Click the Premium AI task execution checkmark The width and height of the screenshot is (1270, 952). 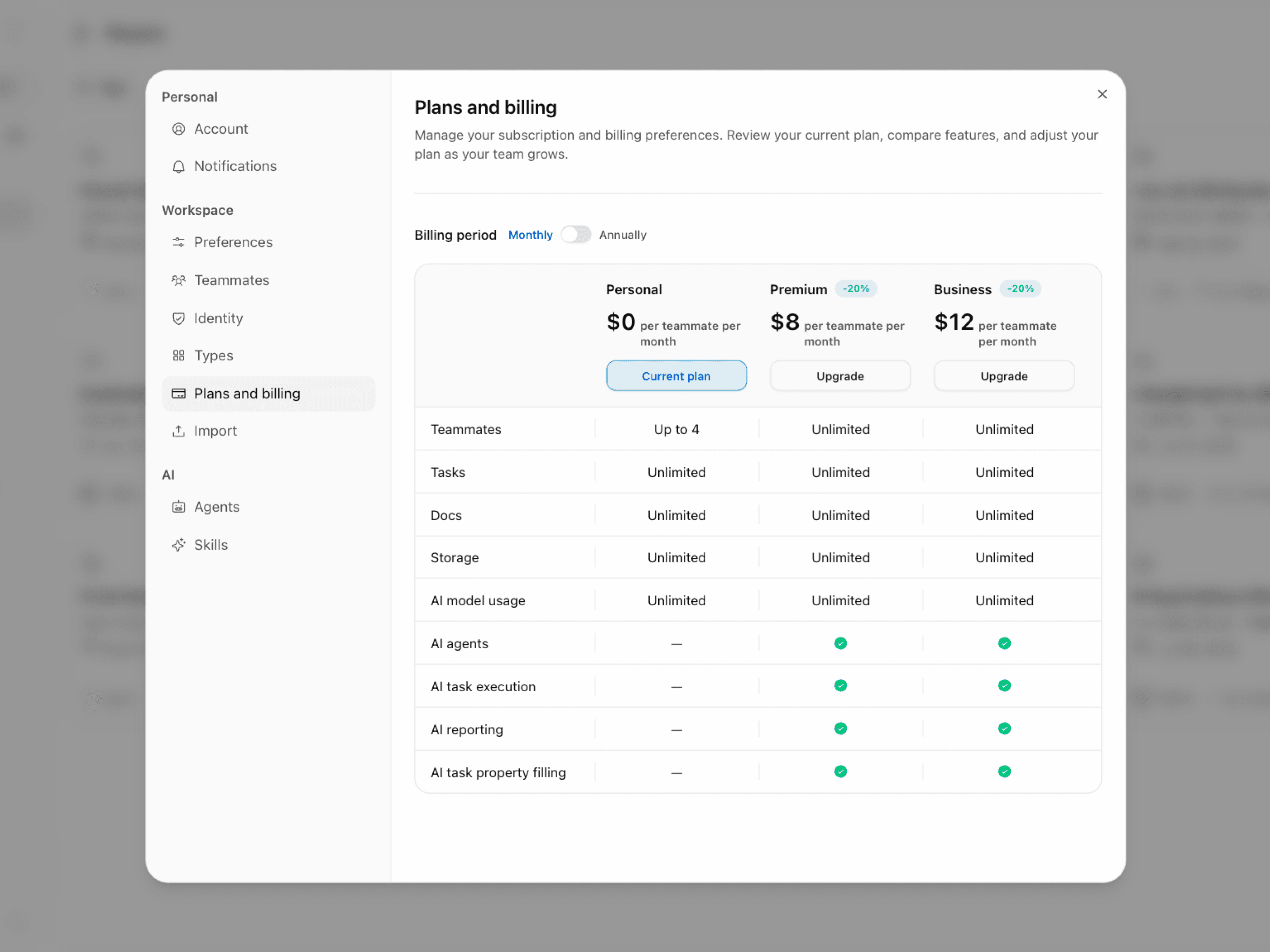point(840,686)
